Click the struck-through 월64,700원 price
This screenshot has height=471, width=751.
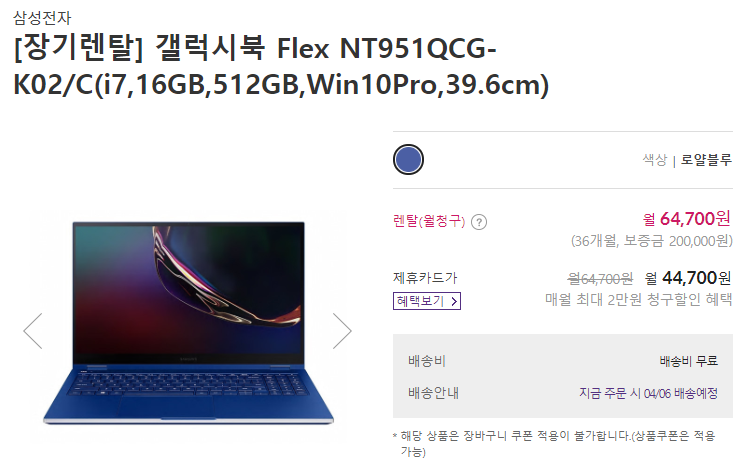click(600, 278)
